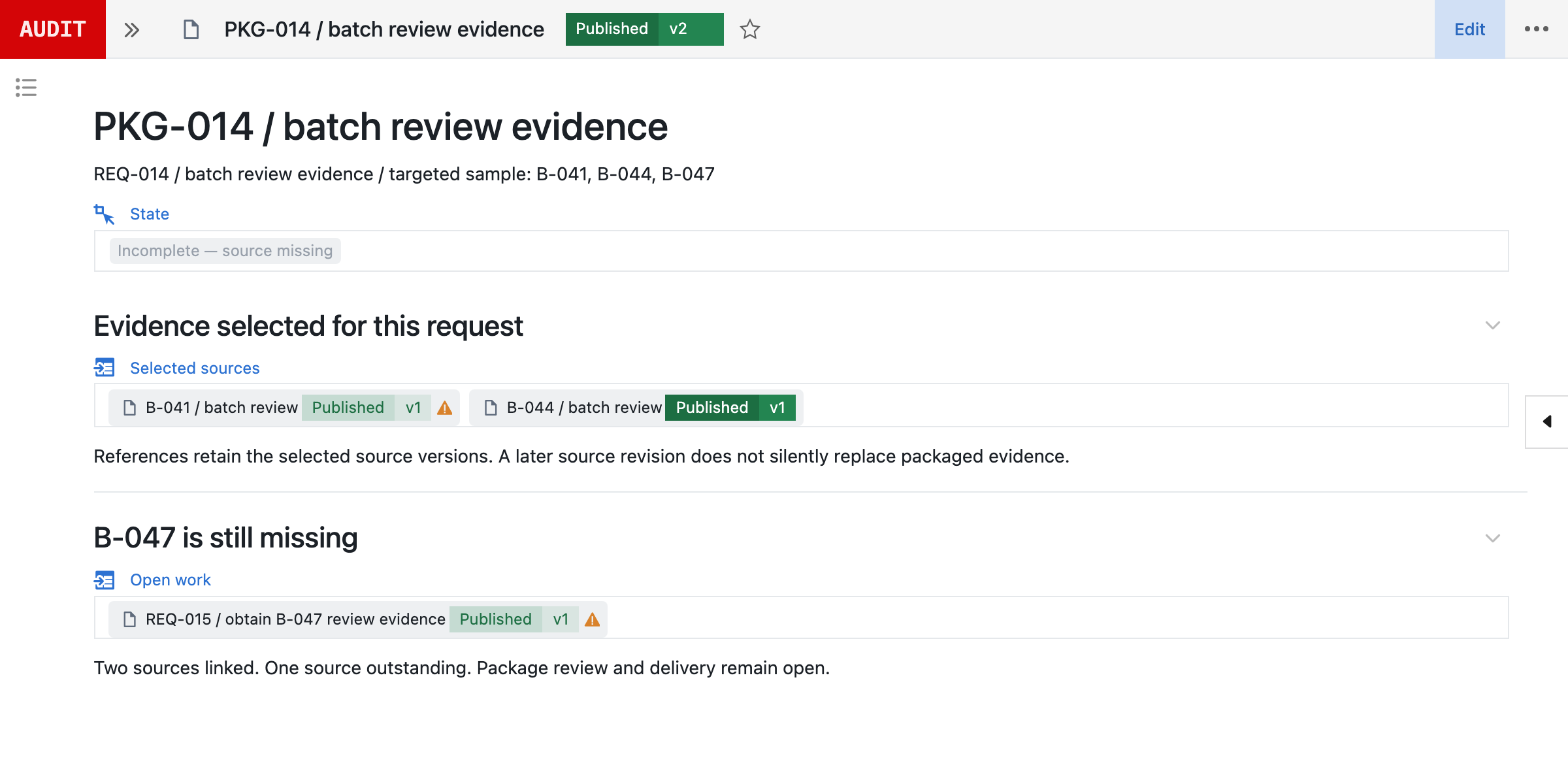Screen dimensions: 1568x784
Task: Click the page document icon in the header
Action: click(x=191, y=29)
